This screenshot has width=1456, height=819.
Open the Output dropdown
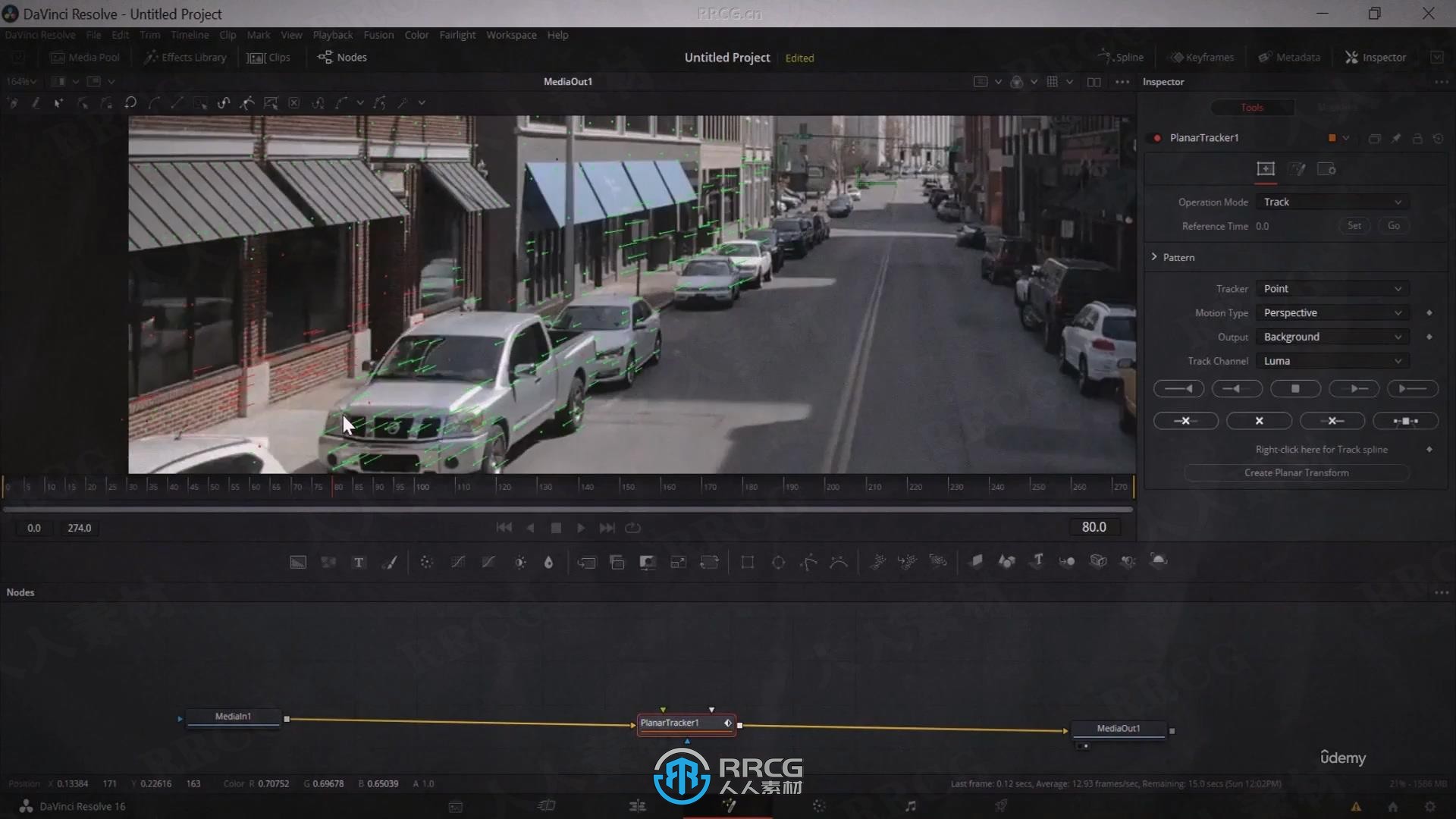(x=1332, y=337)
